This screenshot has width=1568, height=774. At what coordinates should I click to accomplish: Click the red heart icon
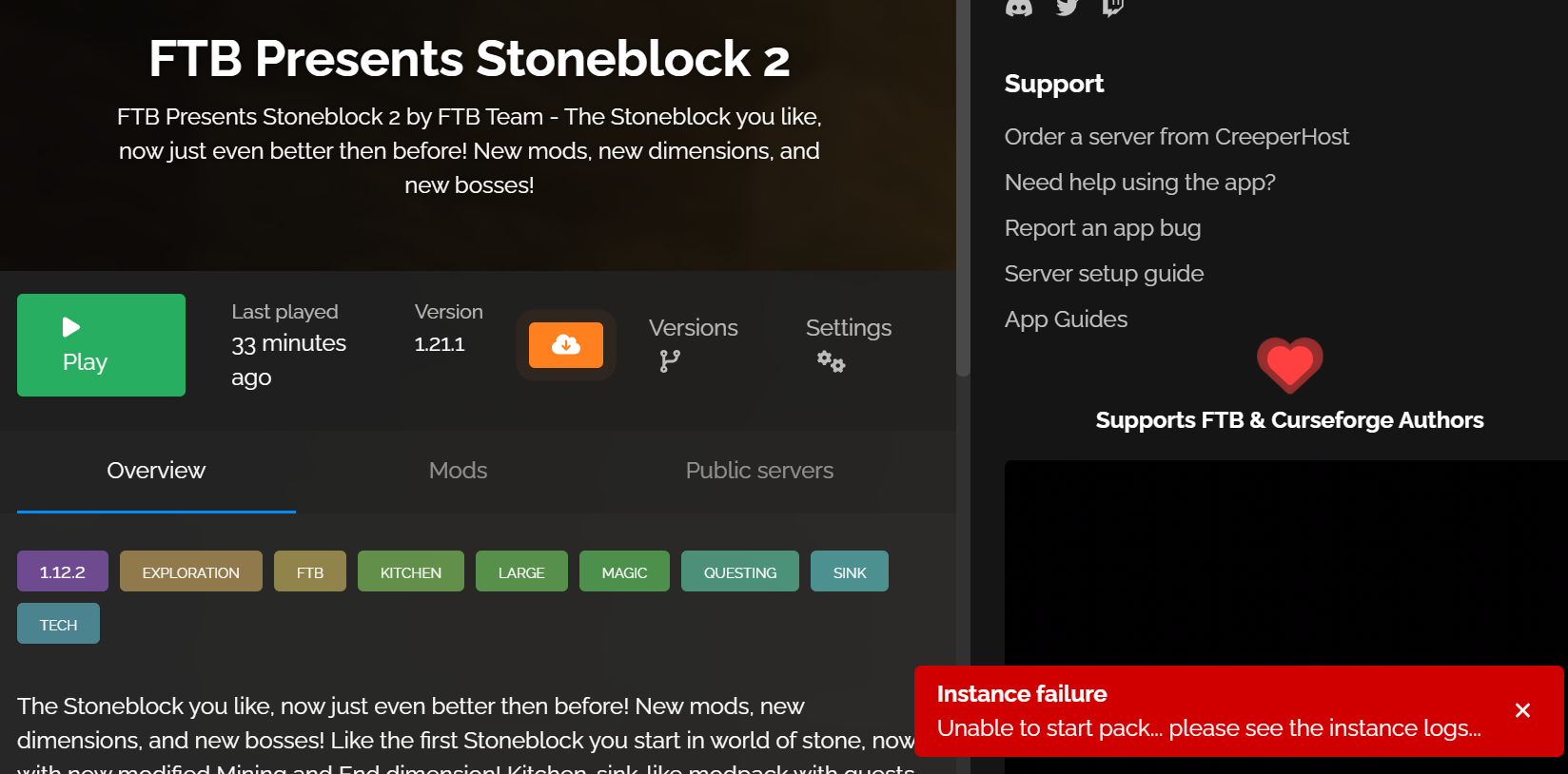tap(1290, 365)
